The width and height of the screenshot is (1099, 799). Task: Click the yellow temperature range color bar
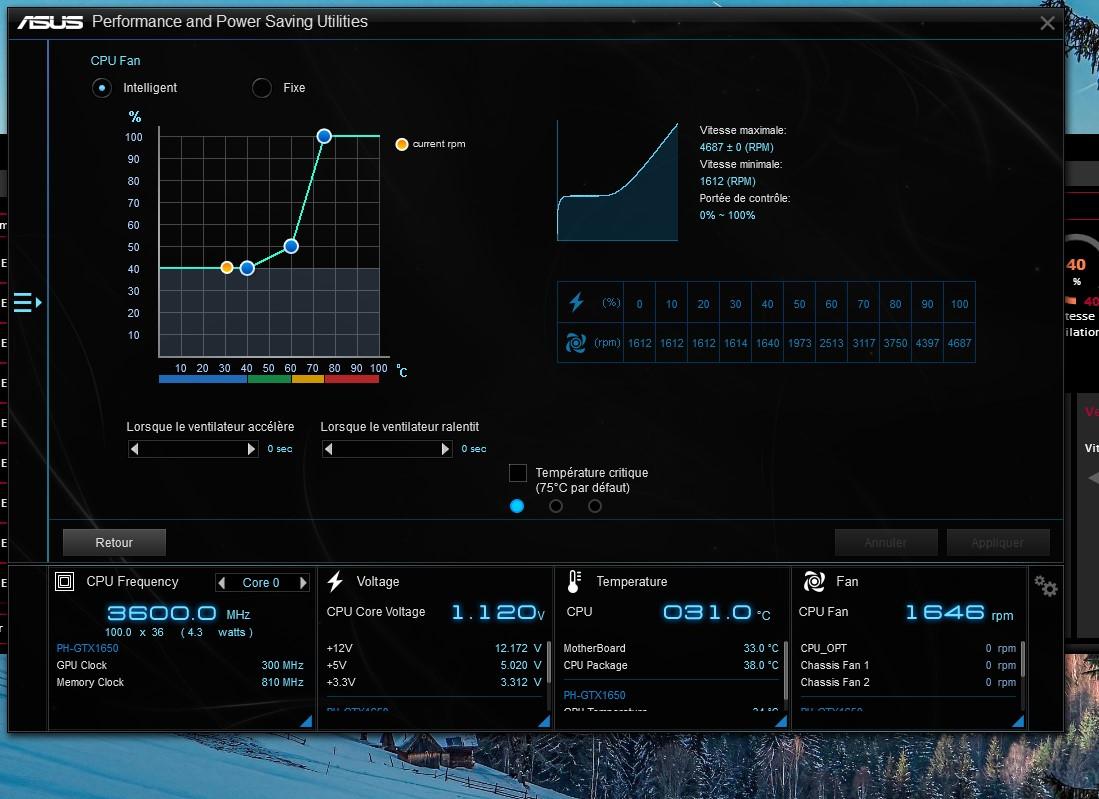[308, 379]
